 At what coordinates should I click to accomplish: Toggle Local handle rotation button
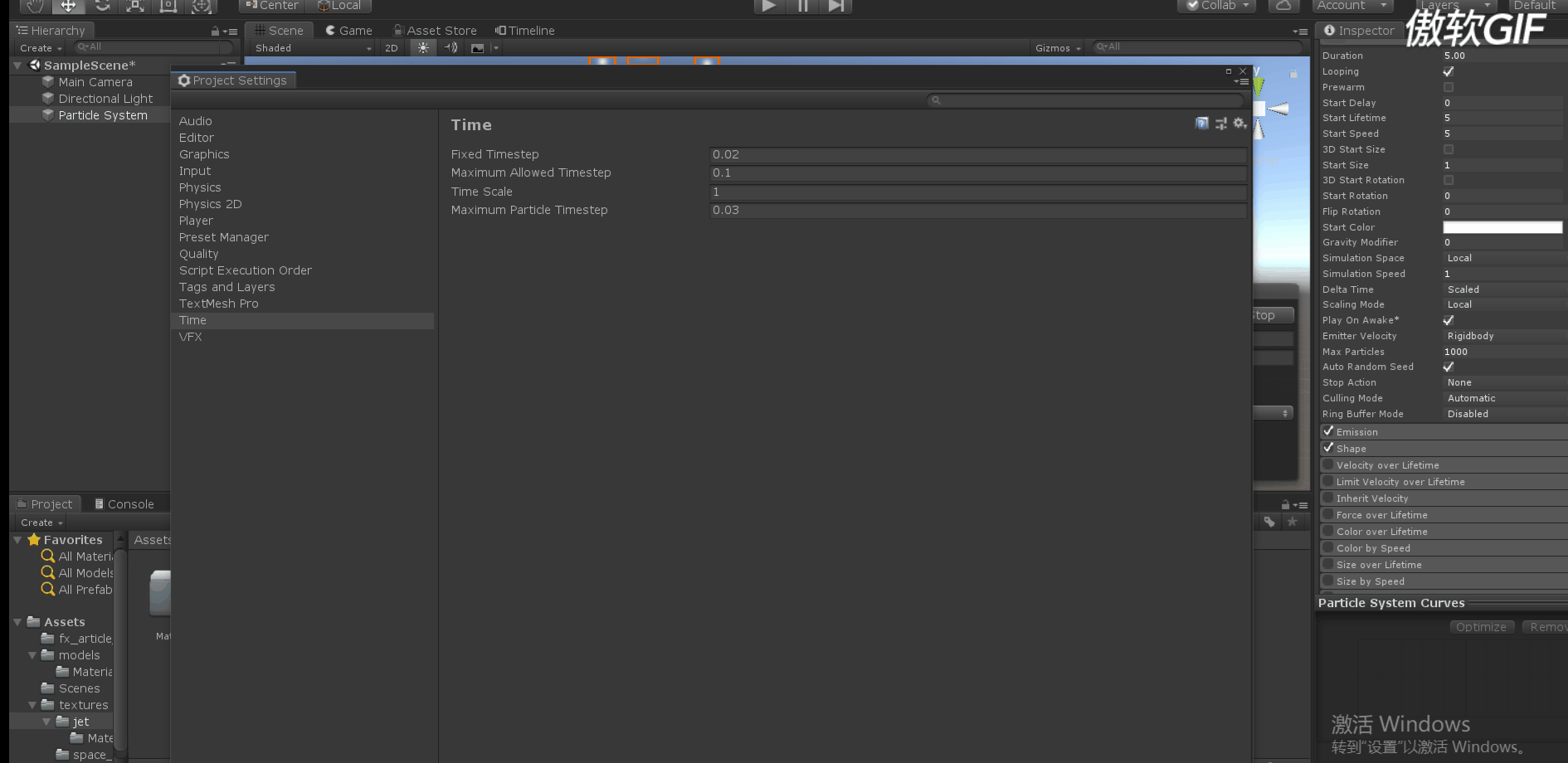click(338, 5)
